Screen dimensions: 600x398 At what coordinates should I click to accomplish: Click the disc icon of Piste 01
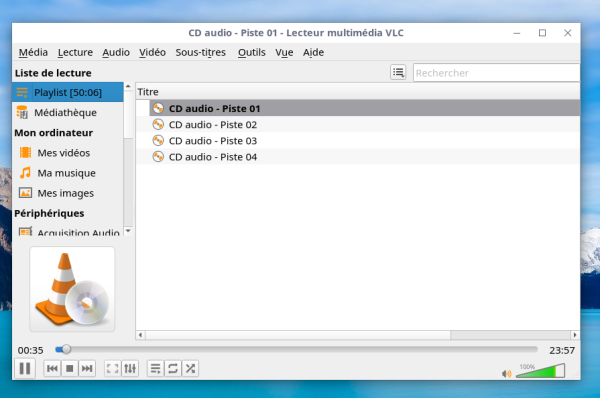[x=158, y=108]
